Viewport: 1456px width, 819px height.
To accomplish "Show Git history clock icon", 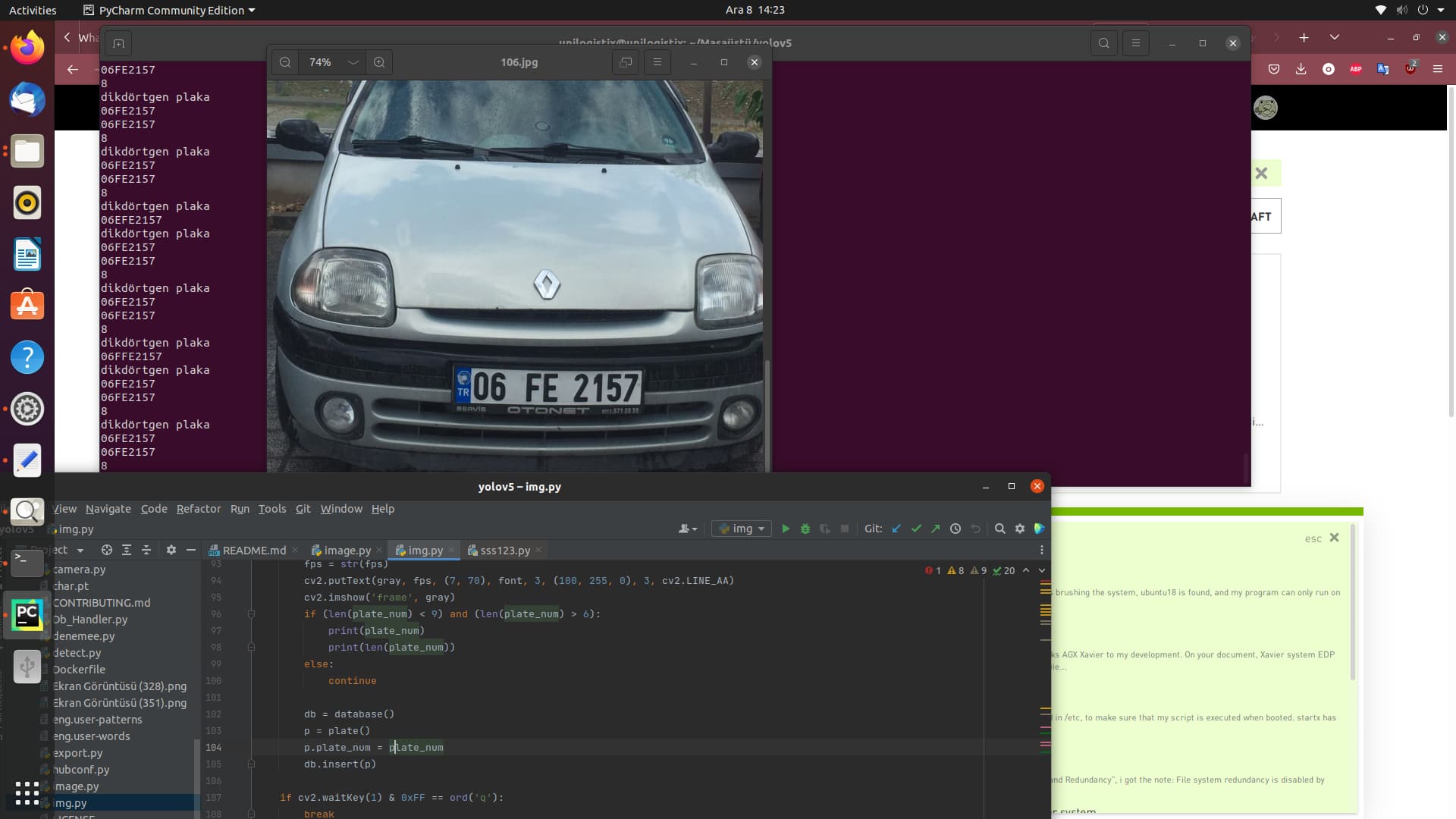I will pyautogui.click(x=955, y=529).
